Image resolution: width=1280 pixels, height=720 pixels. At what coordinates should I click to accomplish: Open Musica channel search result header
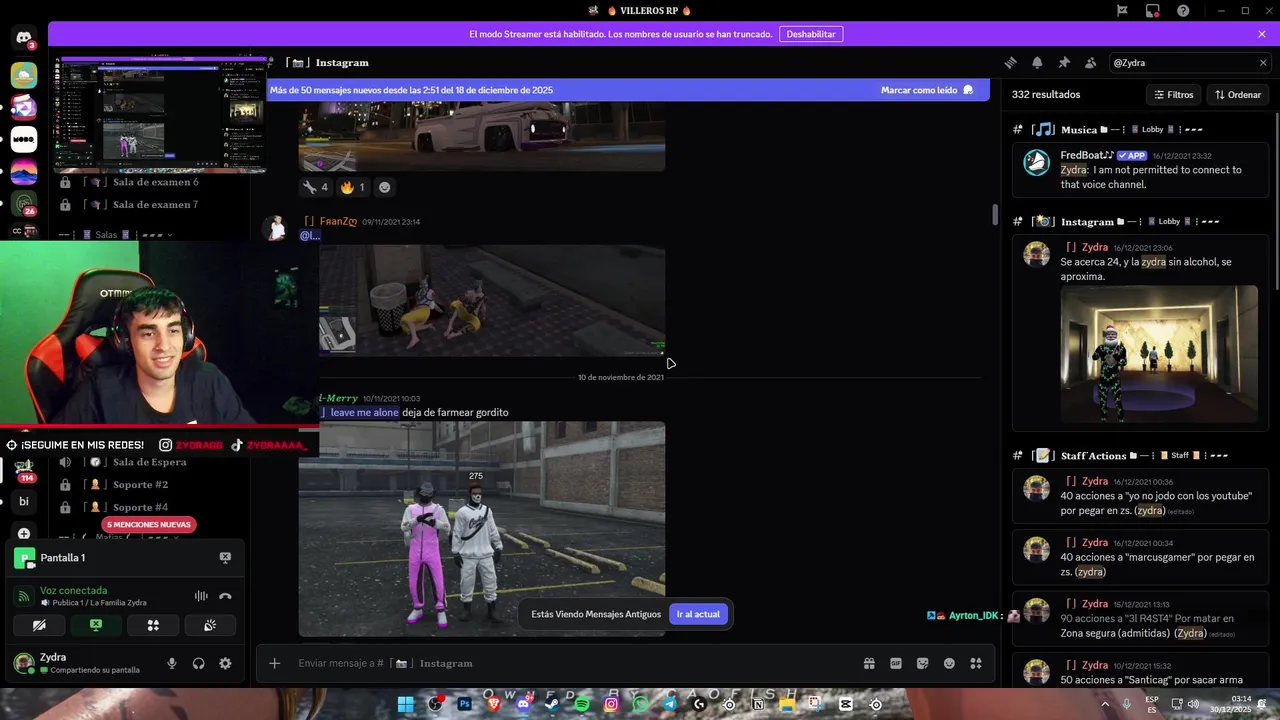pos(1108,130)
